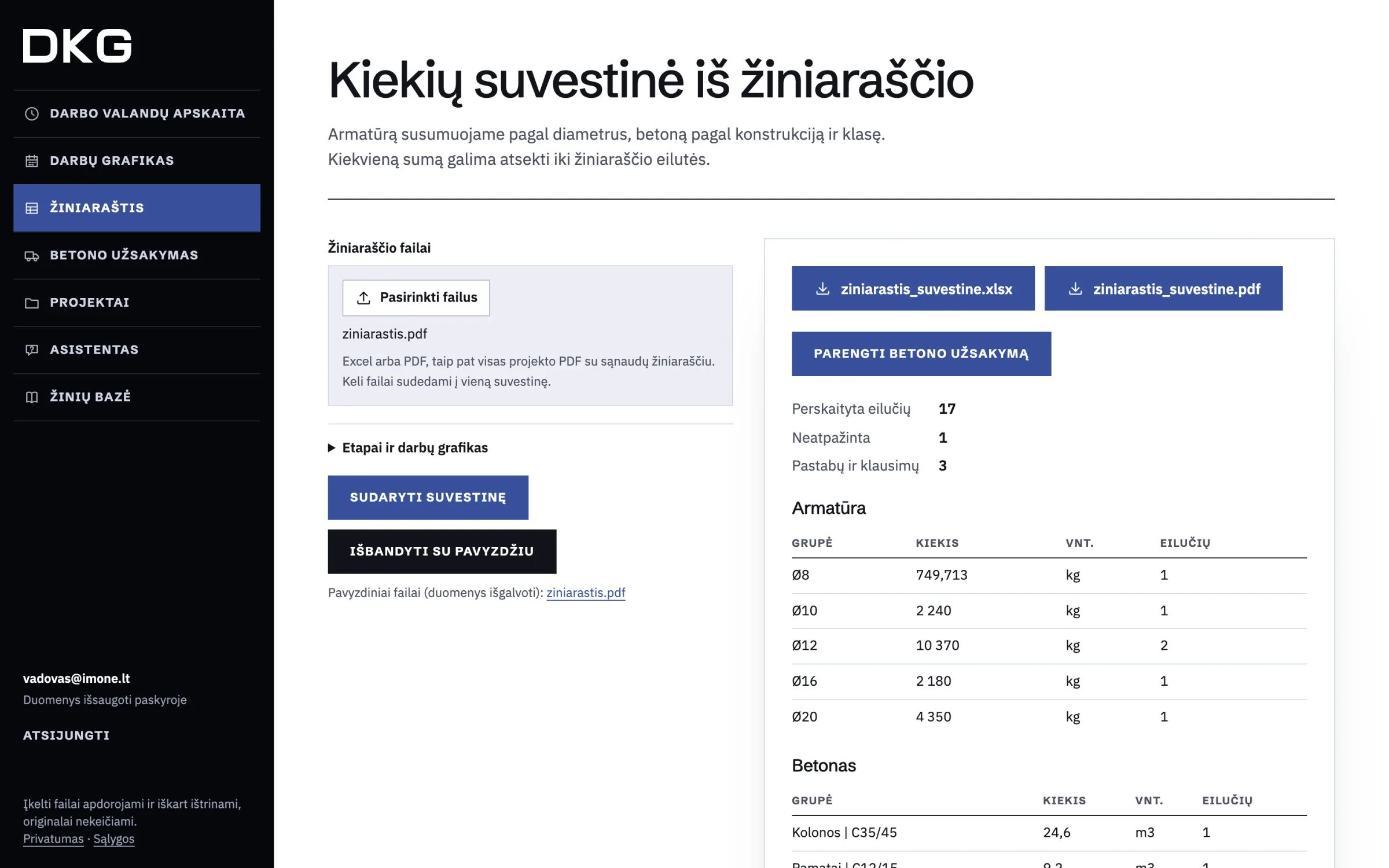The height and width of the screenshot is (868, 1389).
Task: Click the clock icon beside Darbo valandų apskaita
Action: 32,113
